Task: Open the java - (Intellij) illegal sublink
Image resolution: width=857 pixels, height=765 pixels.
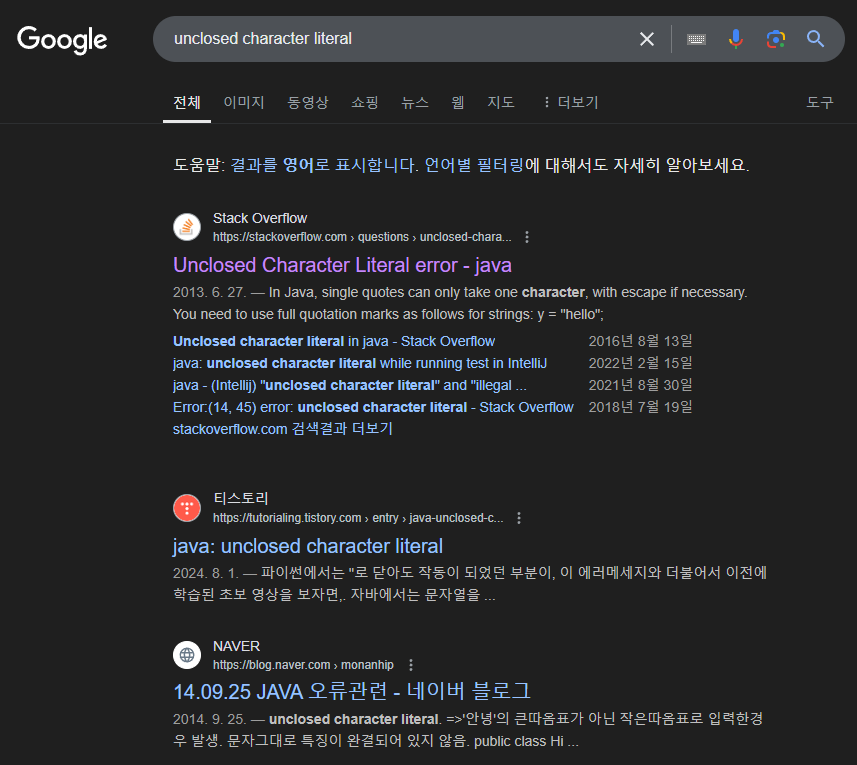Action: [350, 385]
